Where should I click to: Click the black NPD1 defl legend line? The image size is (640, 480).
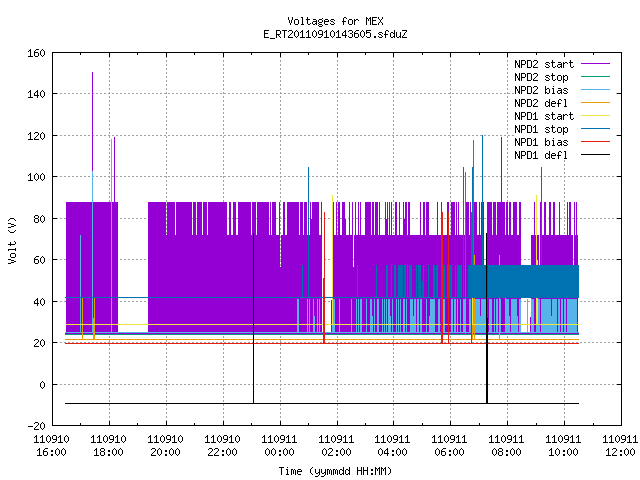coord(595,155)
